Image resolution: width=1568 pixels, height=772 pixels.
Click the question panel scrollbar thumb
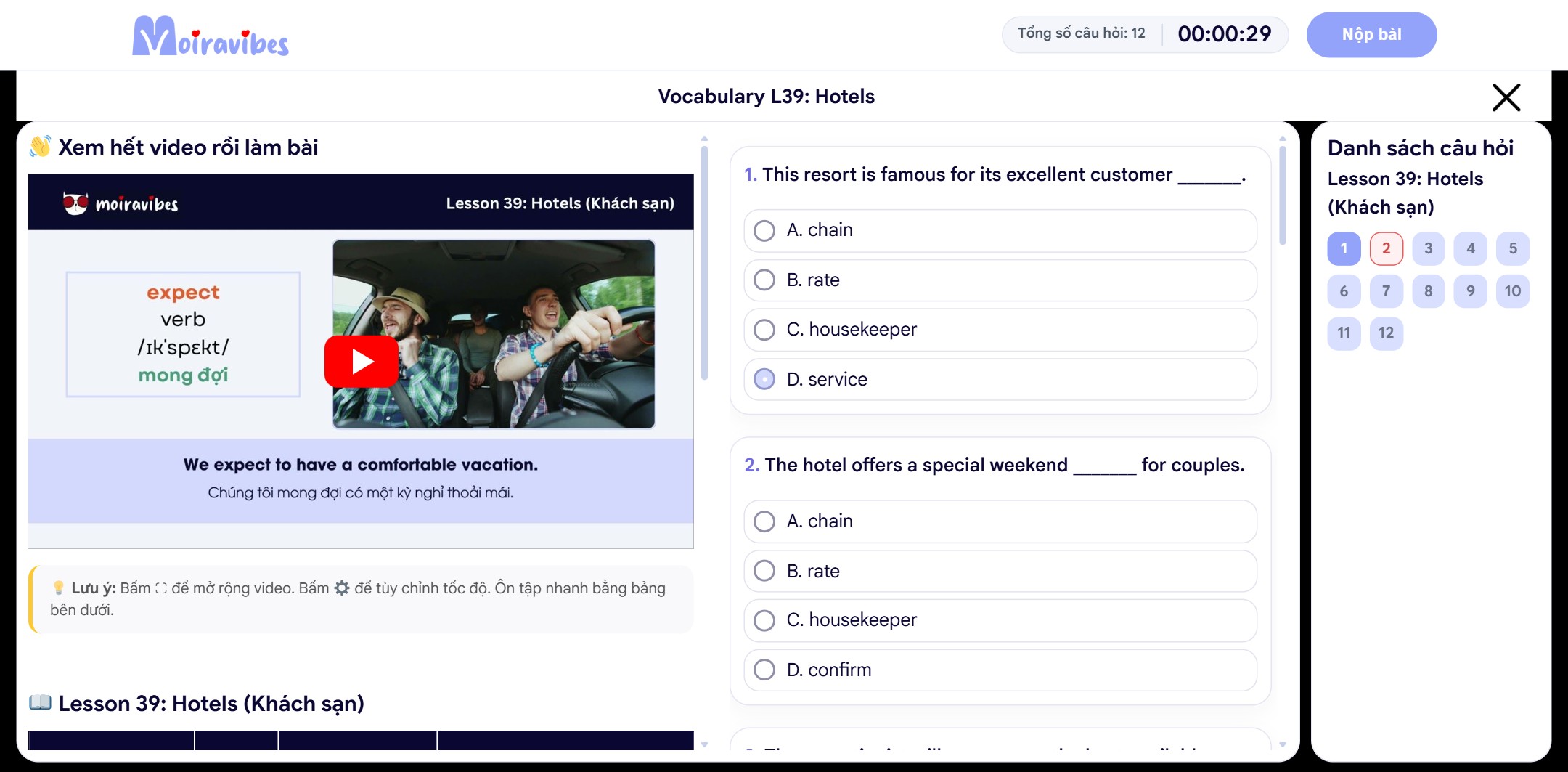point(1283,195)
